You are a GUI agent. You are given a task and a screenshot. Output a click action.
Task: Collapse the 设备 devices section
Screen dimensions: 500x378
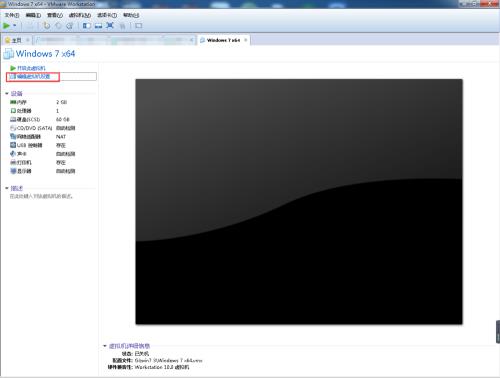pyautogui.click(x=7, y=93)
